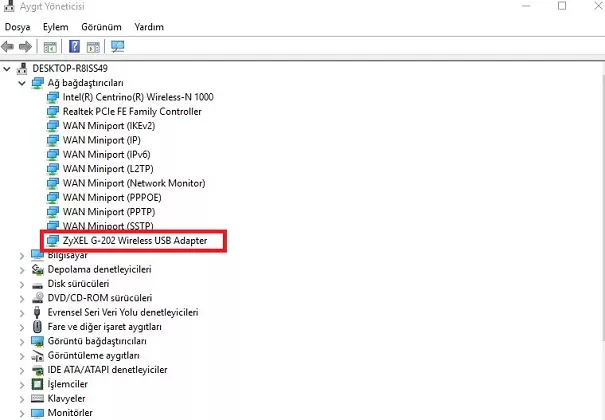Click the Ağ bağdaştırıcıları network icon

click(x=37, y=83)
